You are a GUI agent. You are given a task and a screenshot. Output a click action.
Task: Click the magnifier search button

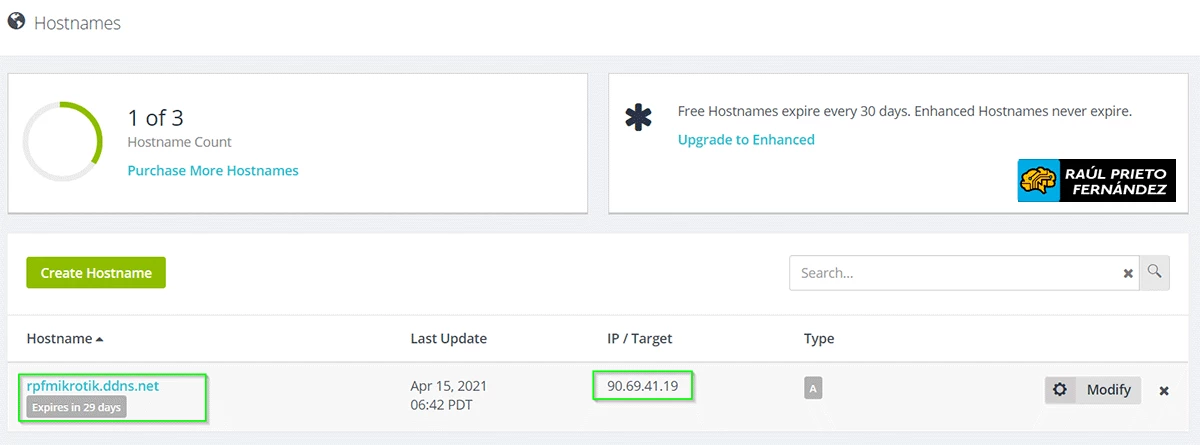(x=1155, y=271)
